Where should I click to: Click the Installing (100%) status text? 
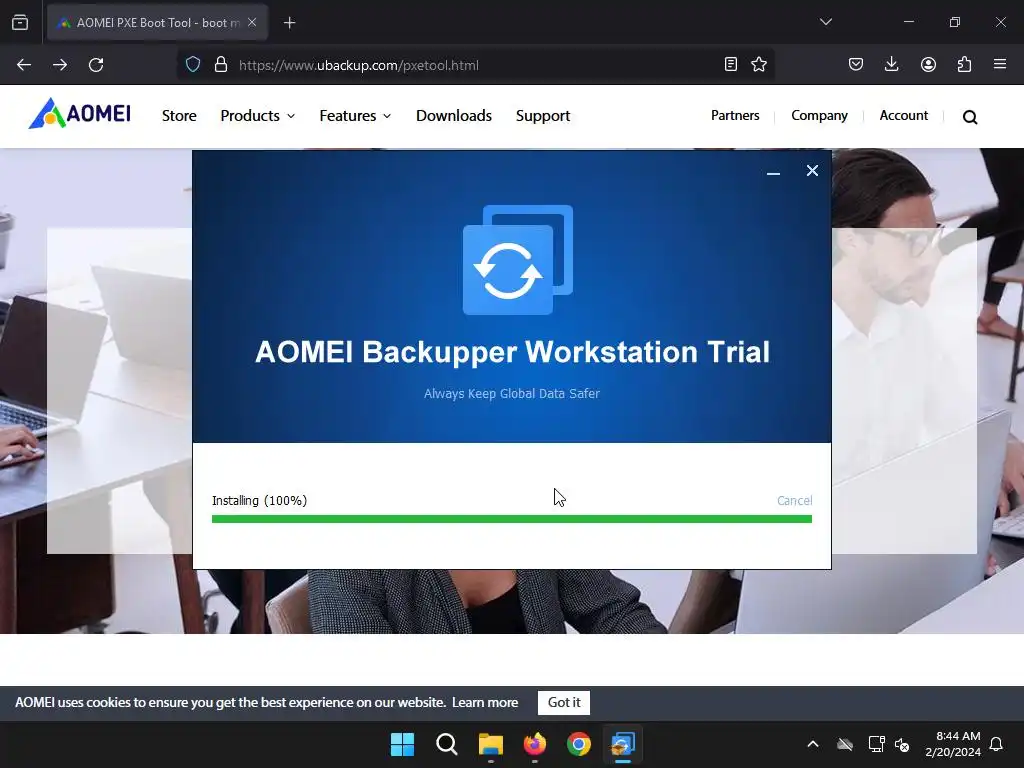tap(259, 501)
